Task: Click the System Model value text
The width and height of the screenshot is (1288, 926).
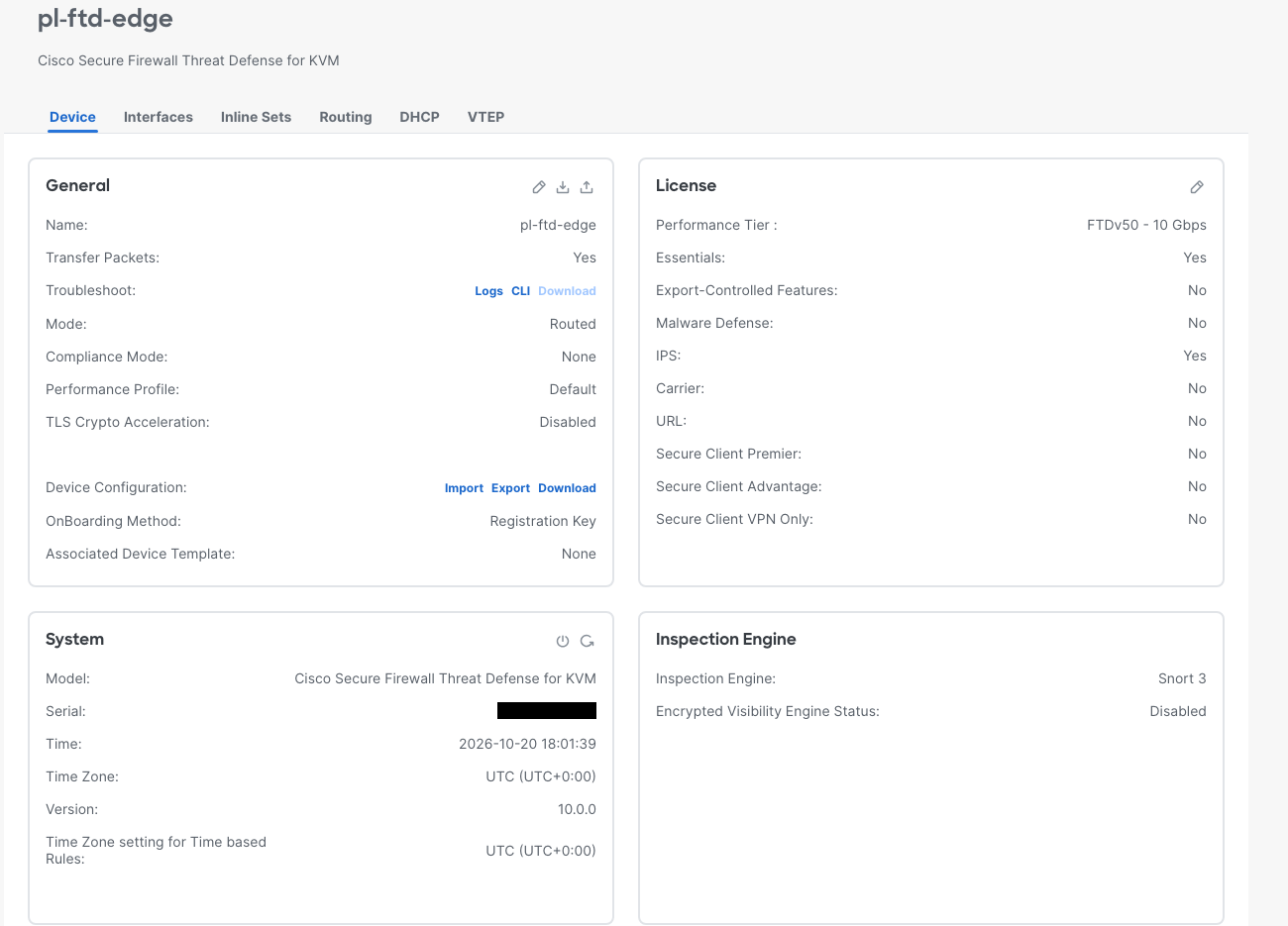Action: pyautogui.click(x=445, y=678)
